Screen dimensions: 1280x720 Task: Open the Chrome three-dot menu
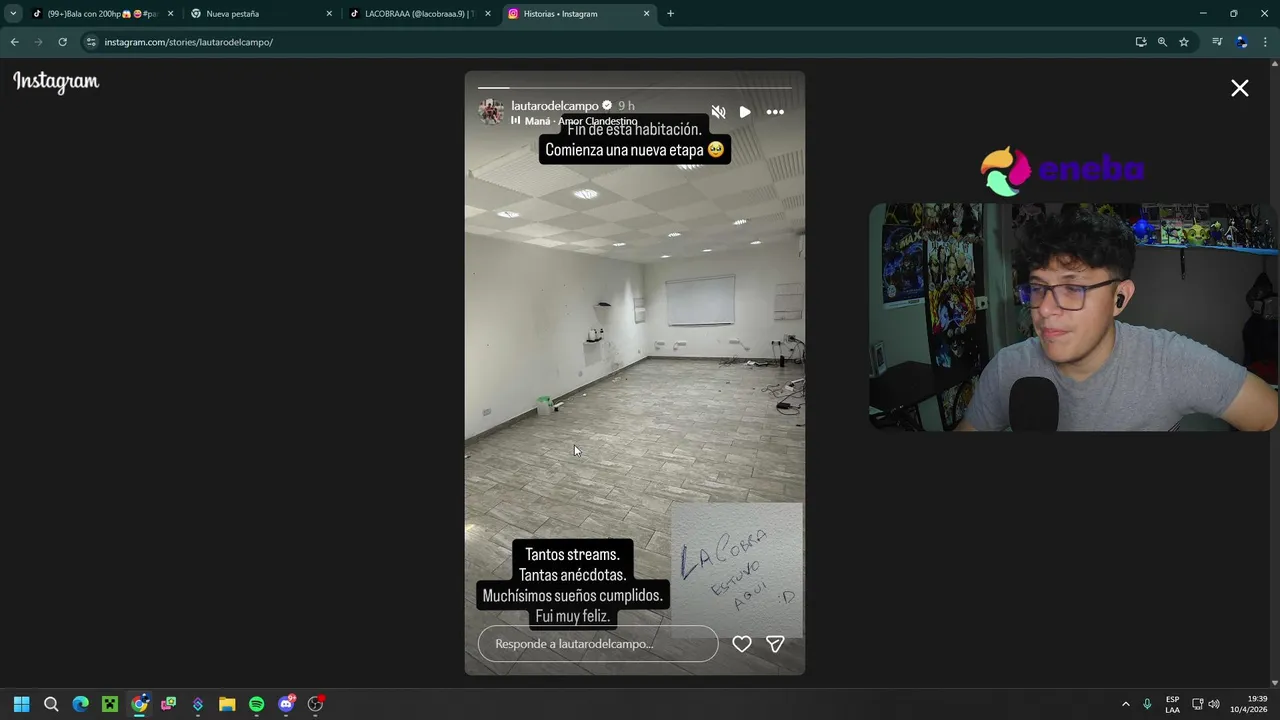click(x=1265, y=42)
